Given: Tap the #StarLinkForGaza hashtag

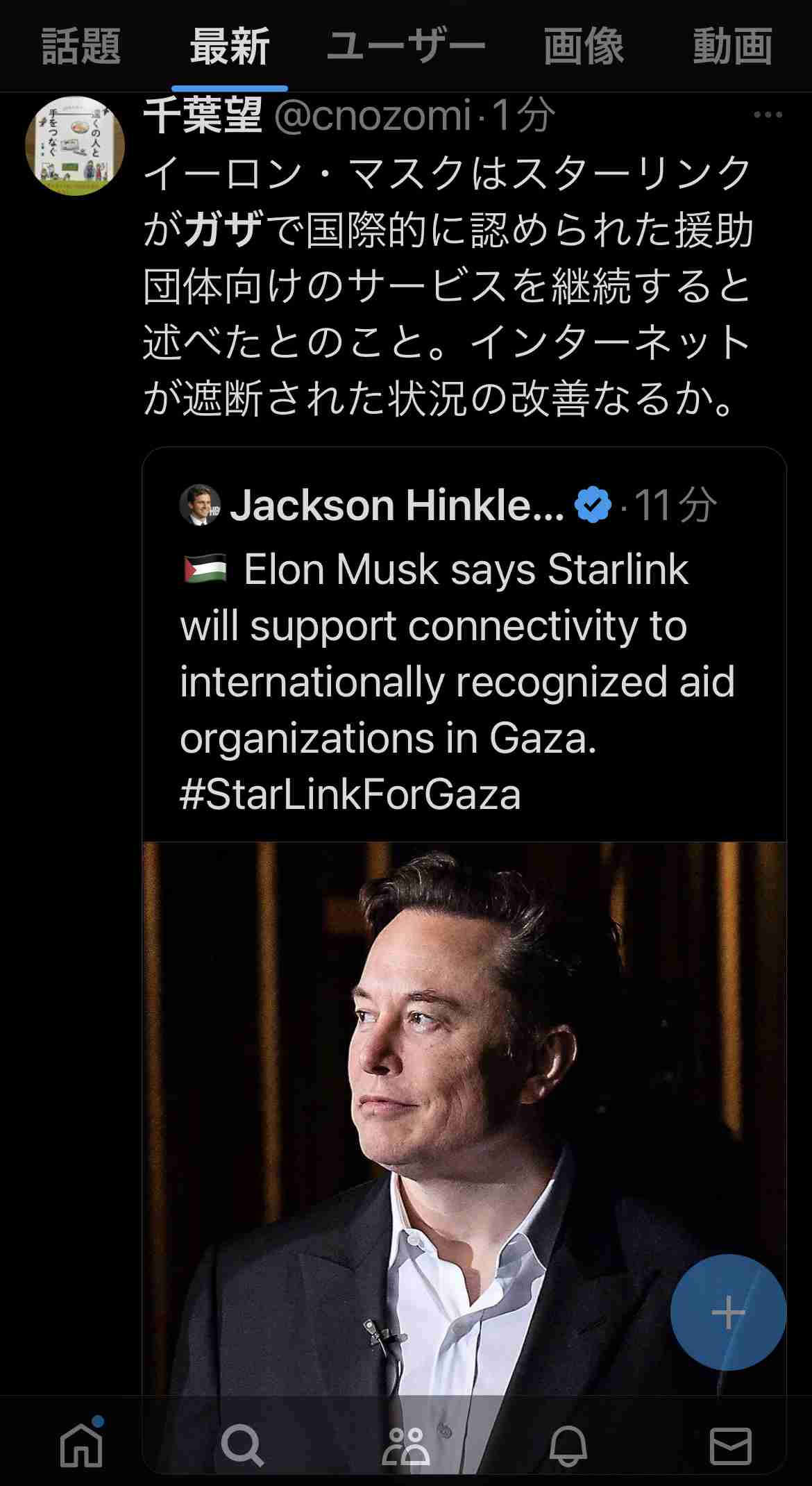Looking at the screenshot, I should (350, 794).
